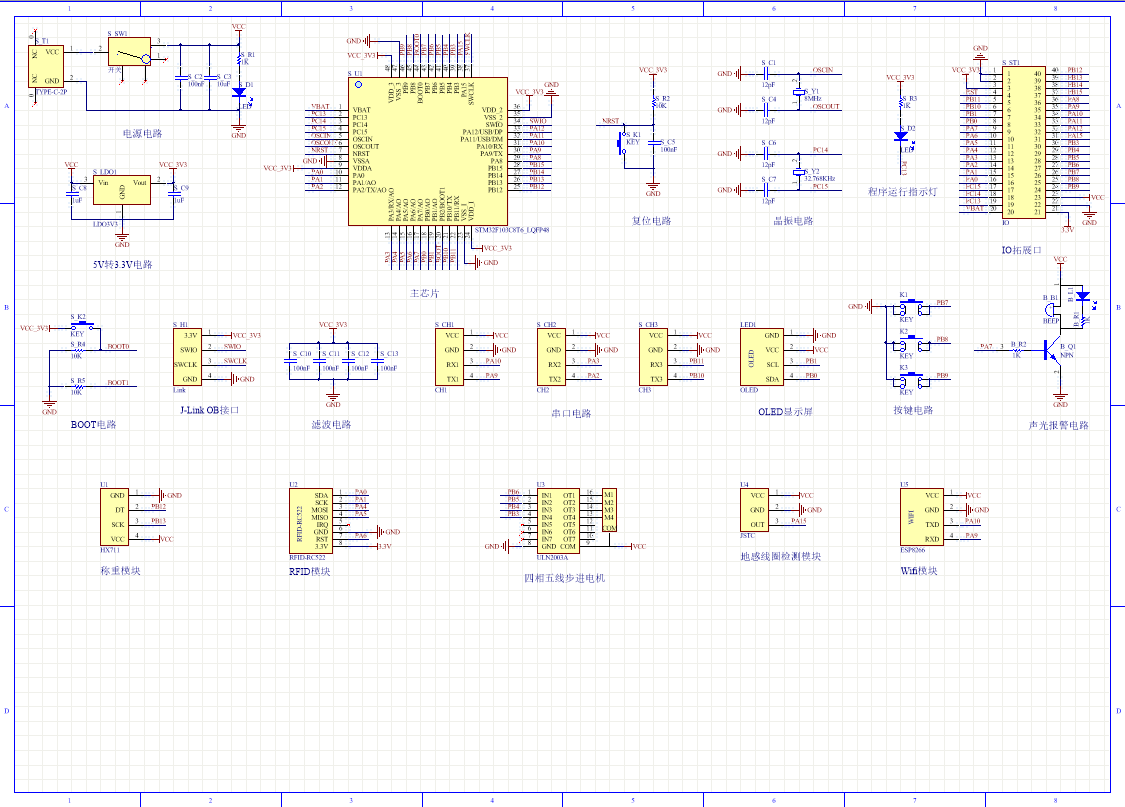Click the 'BOOT0' net label by S_R4

[x=118, y=346]
